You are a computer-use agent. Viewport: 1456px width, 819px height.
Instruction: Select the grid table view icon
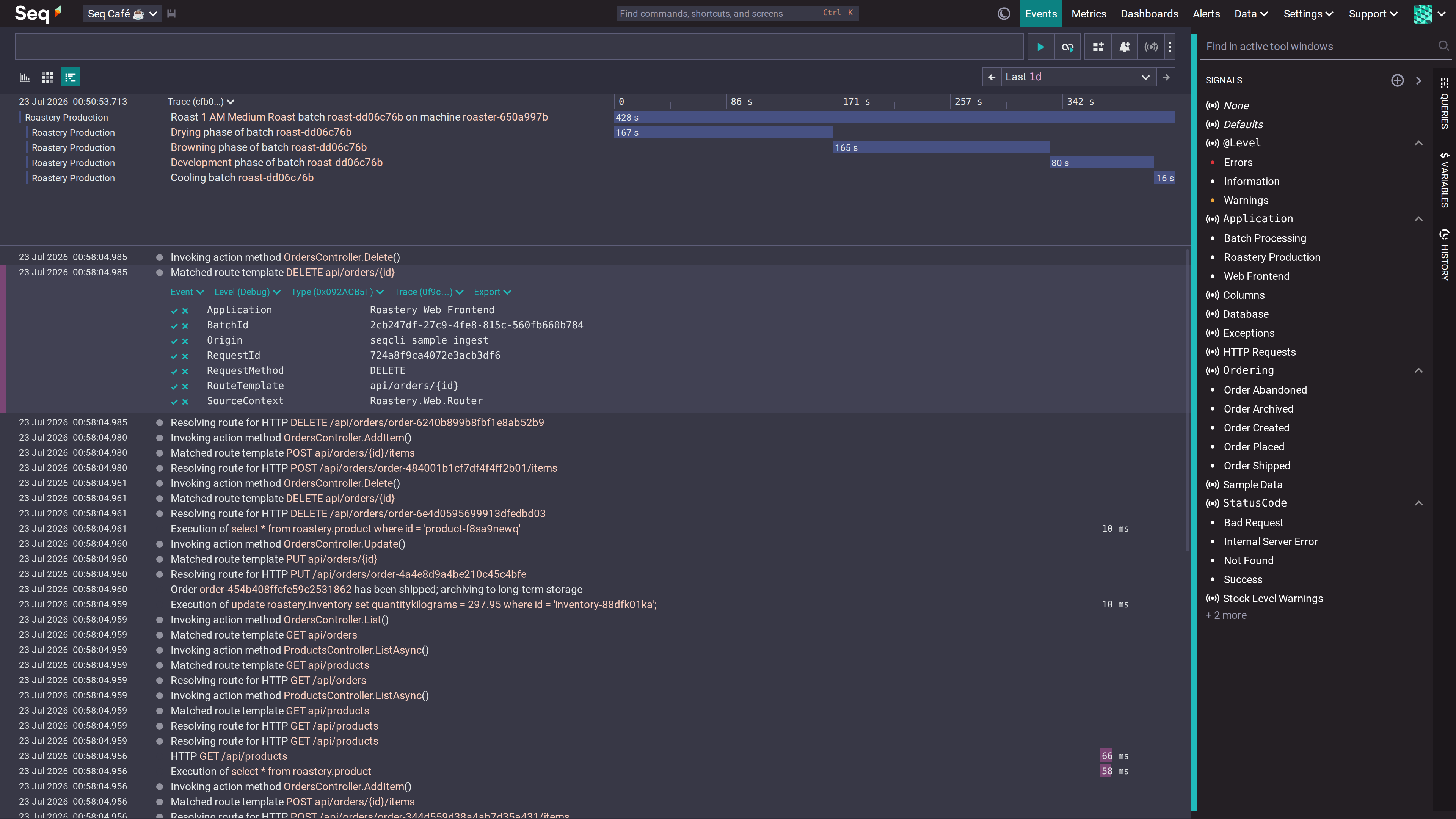(x=47, y=77)
